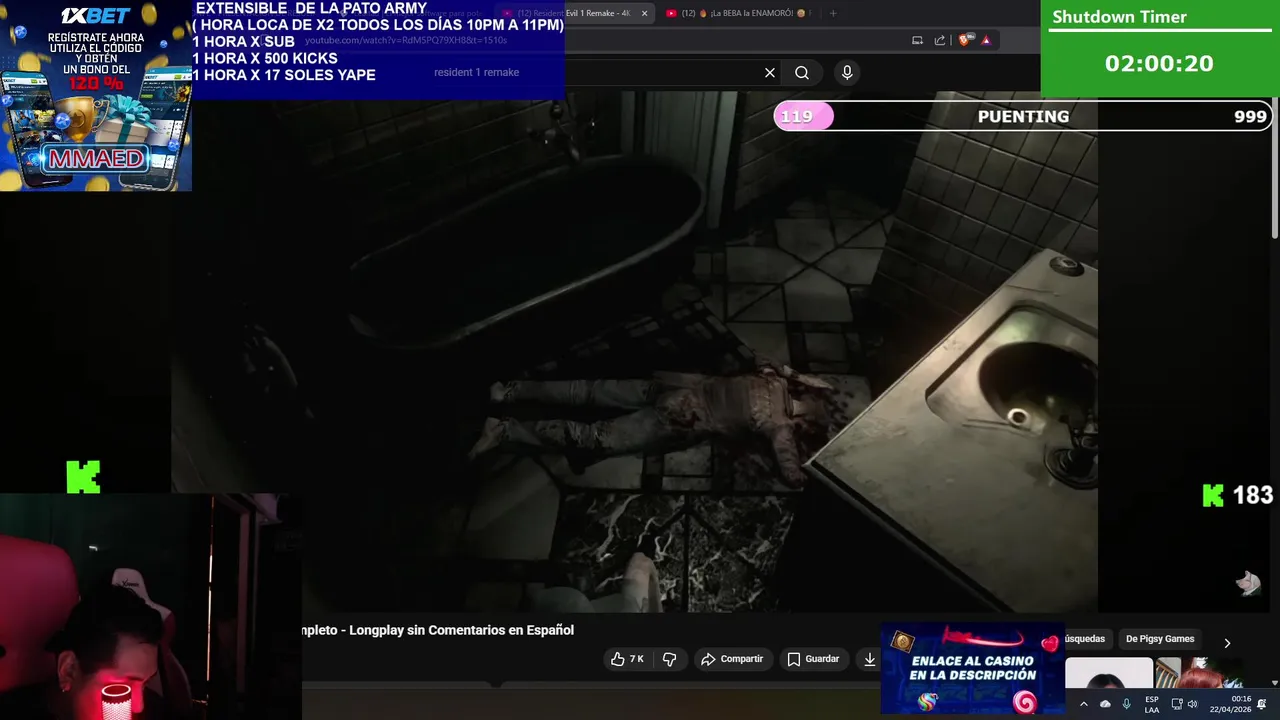Show more filter chips with the right chevron
1280x720 pixels.
1227,643
